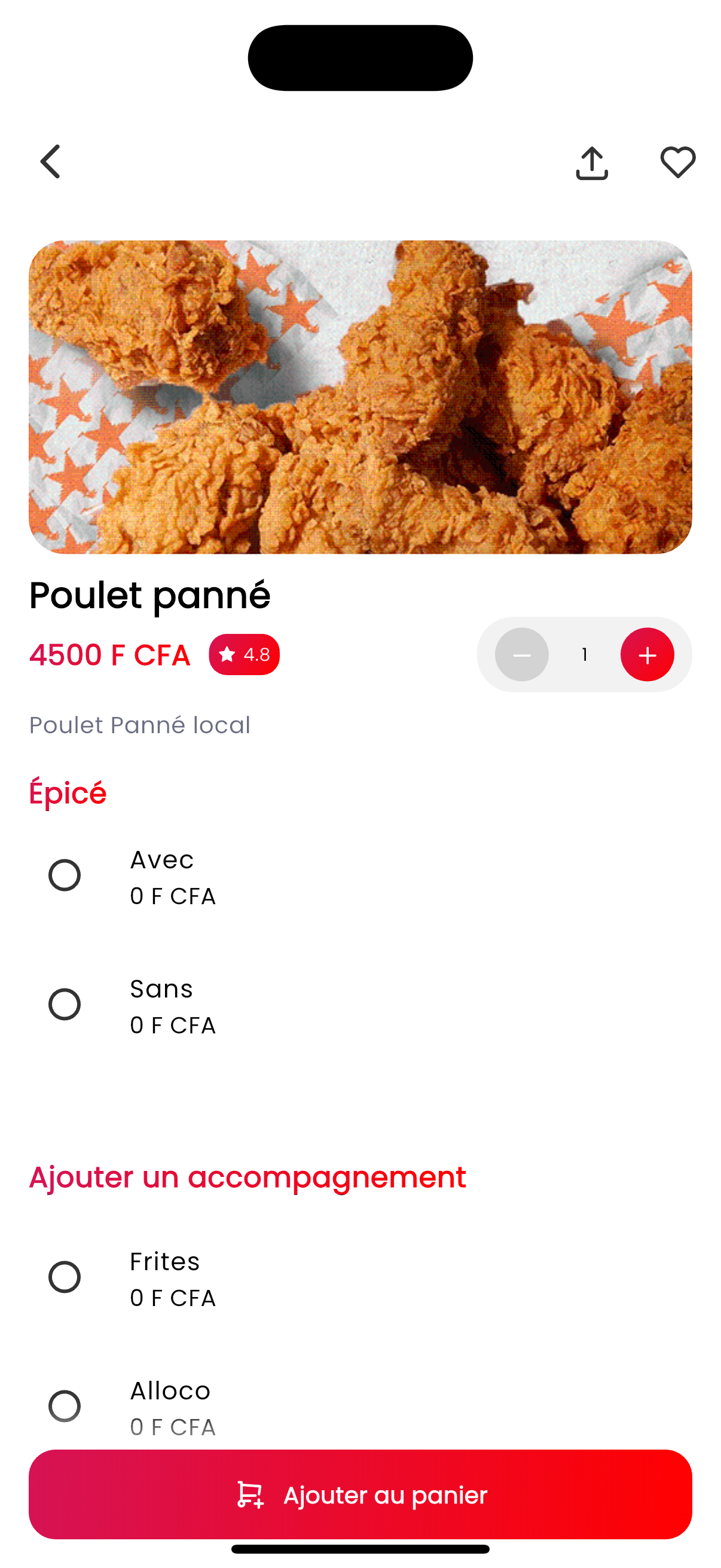The height and width of the screenshot is (1568, 721).
Task: Tap the Poulet Panné local description
Action: [x=140, y=725]
